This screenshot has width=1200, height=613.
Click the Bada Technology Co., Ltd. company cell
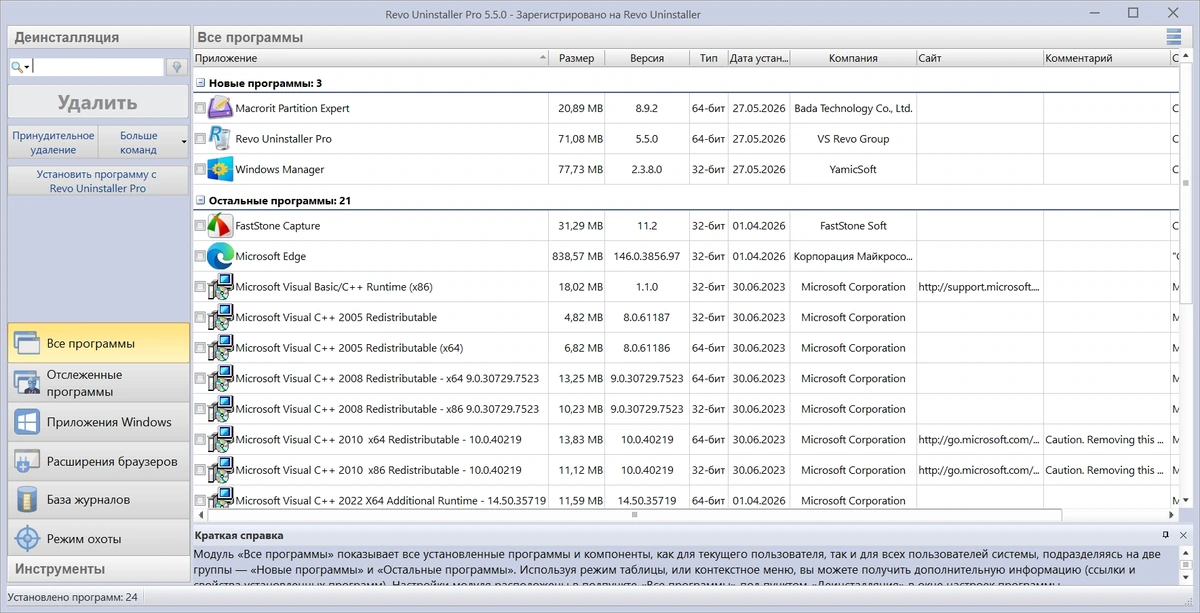(x=853, y=108)
